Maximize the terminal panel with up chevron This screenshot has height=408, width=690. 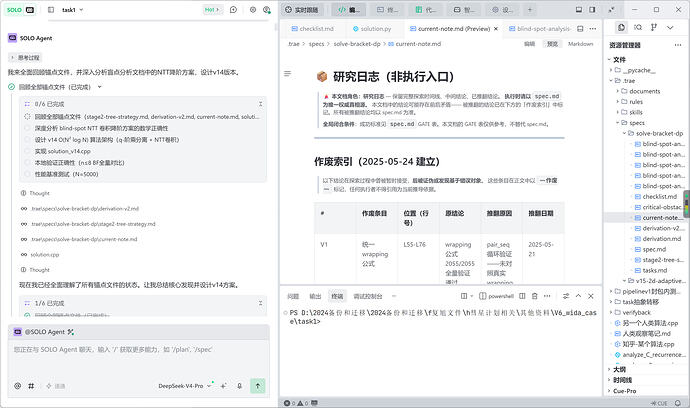578,296
